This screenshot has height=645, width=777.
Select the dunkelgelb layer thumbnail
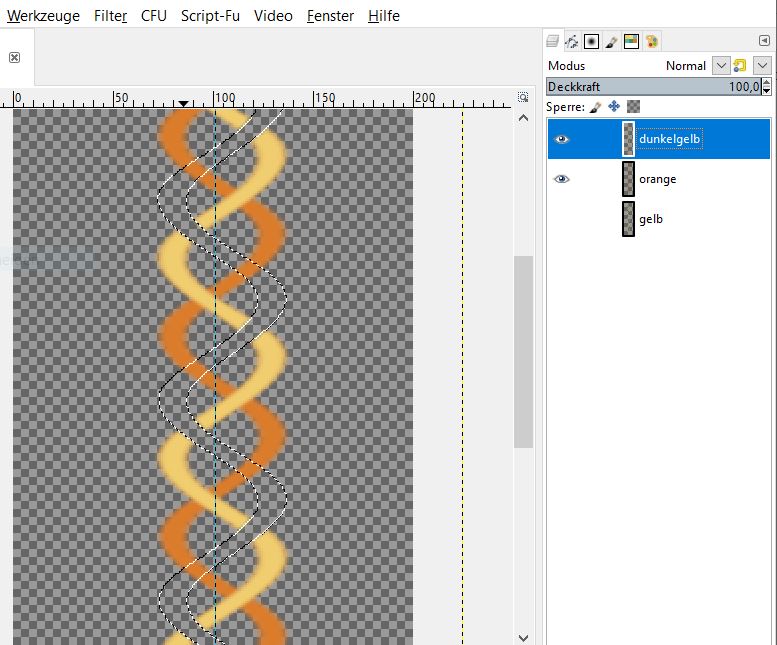click(628, 139)
